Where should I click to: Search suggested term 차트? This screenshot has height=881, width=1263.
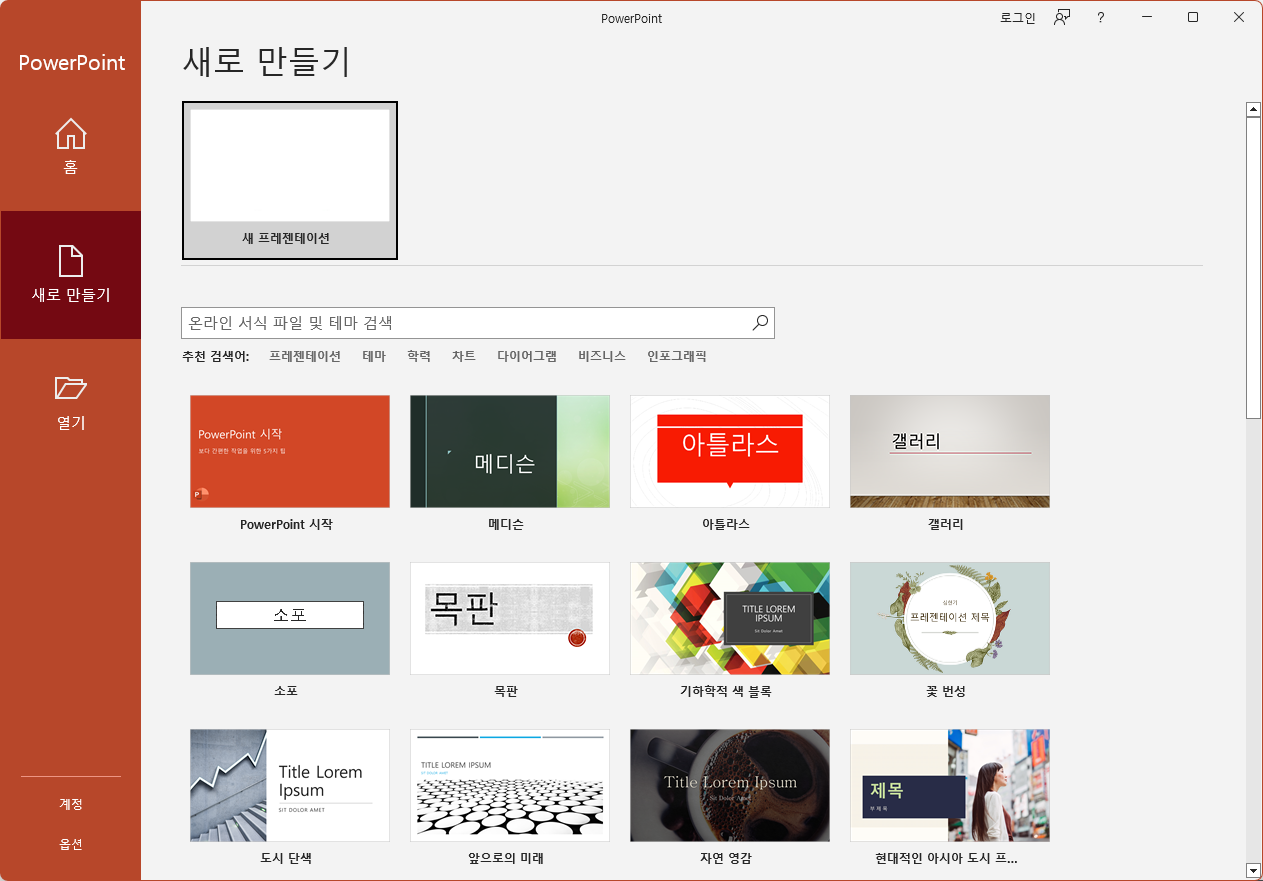pyautogui.click(x=464, y=356)
